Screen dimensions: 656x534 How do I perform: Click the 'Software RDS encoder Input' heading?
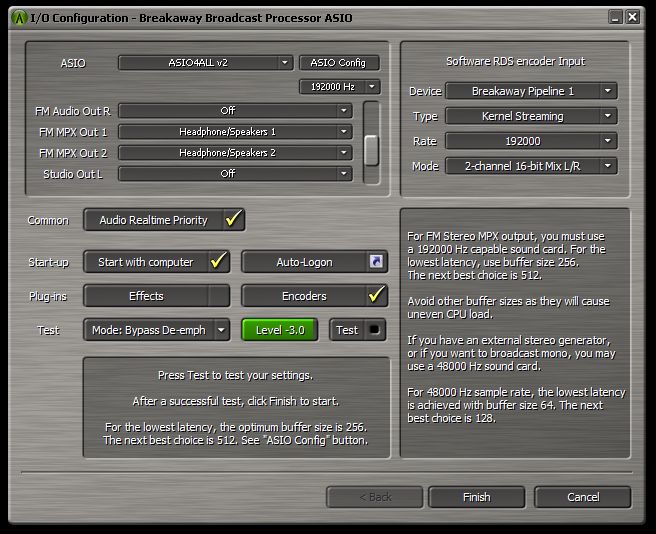click(x=515, y=61)
